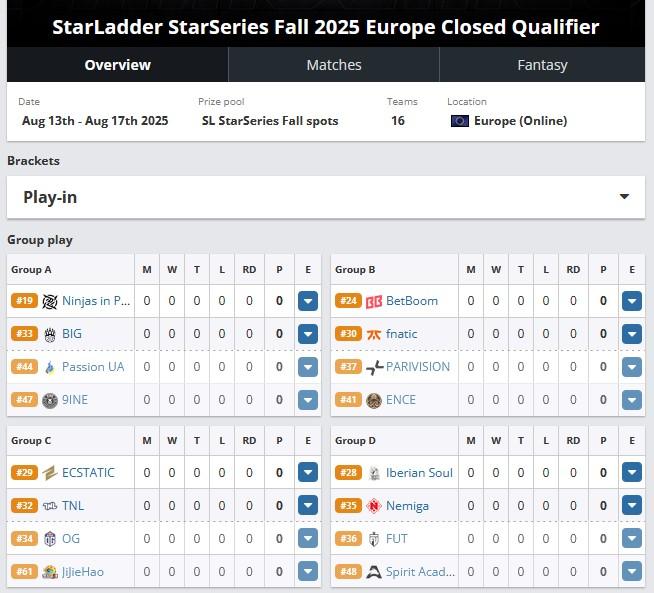
Task: Click the BetBoom team logo icon
Action: [374, 301]
